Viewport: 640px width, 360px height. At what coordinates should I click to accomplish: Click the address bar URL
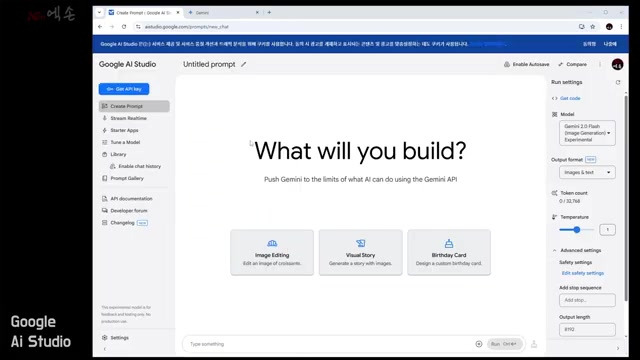point(187,27)
